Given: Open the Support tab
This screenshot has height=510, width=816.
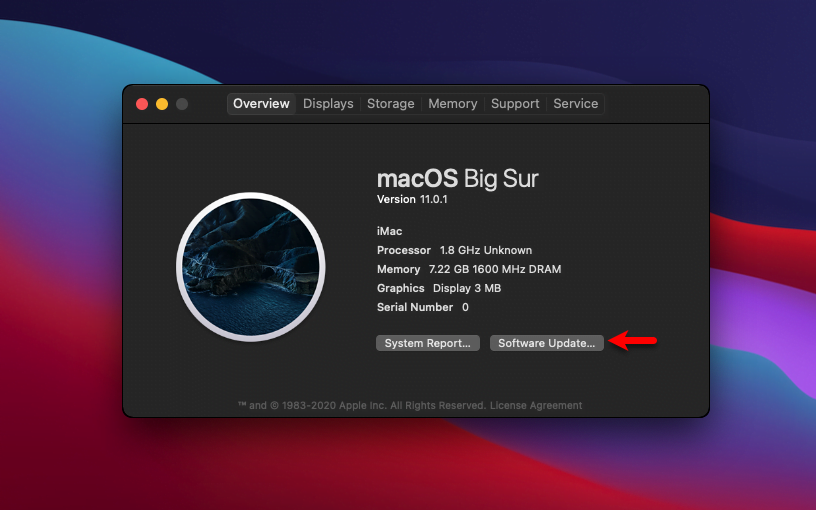Looking at the screenshot, I should [x=515, y=104].
